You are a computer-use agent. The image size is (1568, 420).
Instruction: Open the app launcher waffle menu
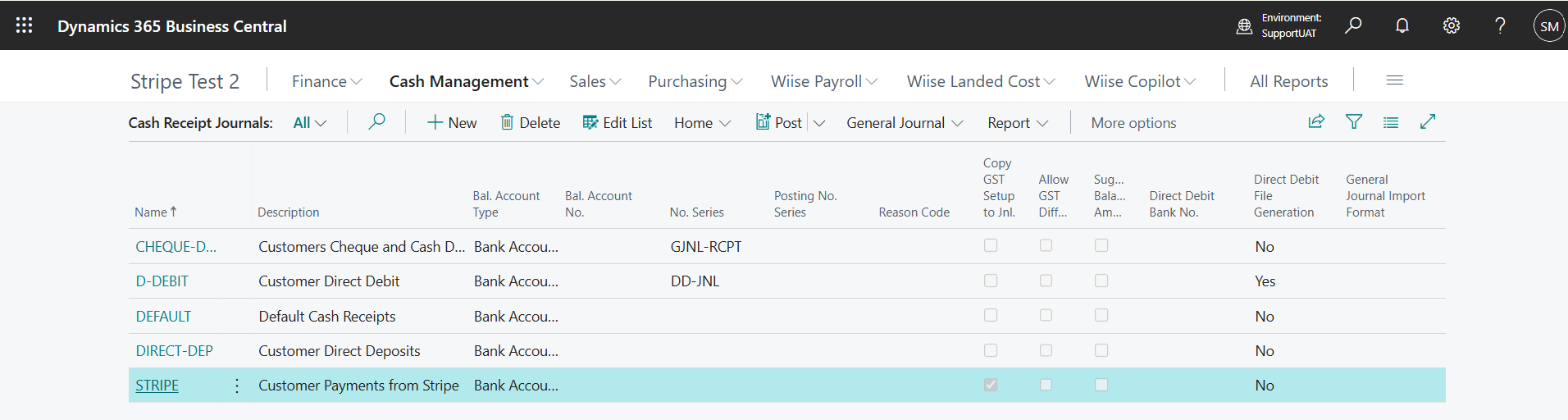[25, 25]
